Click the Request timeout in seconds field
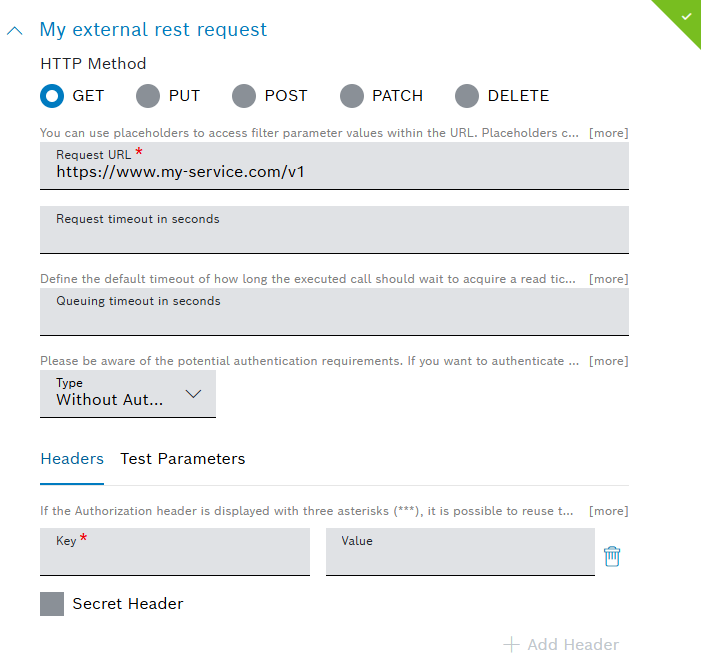This screenshot has height=662, width=704. [x=334, y=236]
